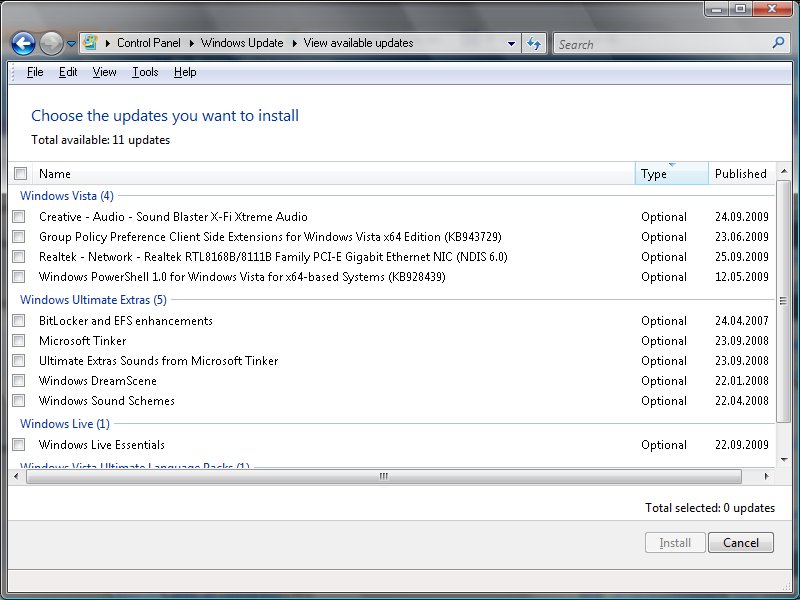Click Optional type in Microsoft Tinker row
The width and height of the screenshot is (800, 600).
(664, 341)
